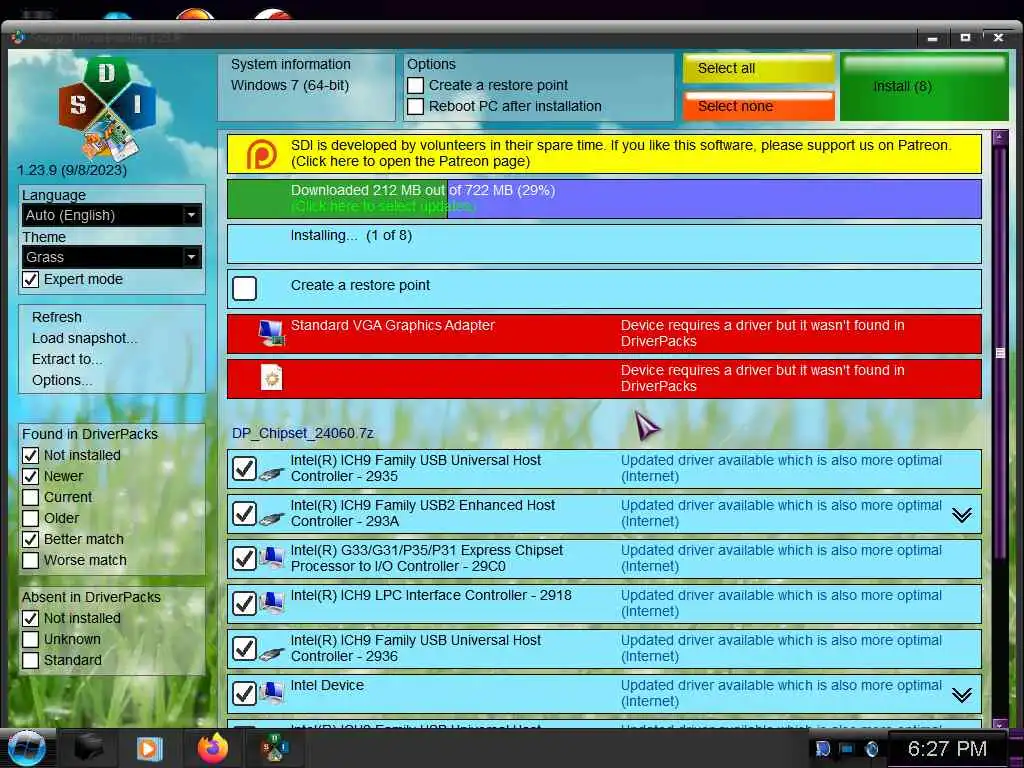
Task: Click the Standard VGA Graphics Adapter monitor icon
Action: [271, 333]
